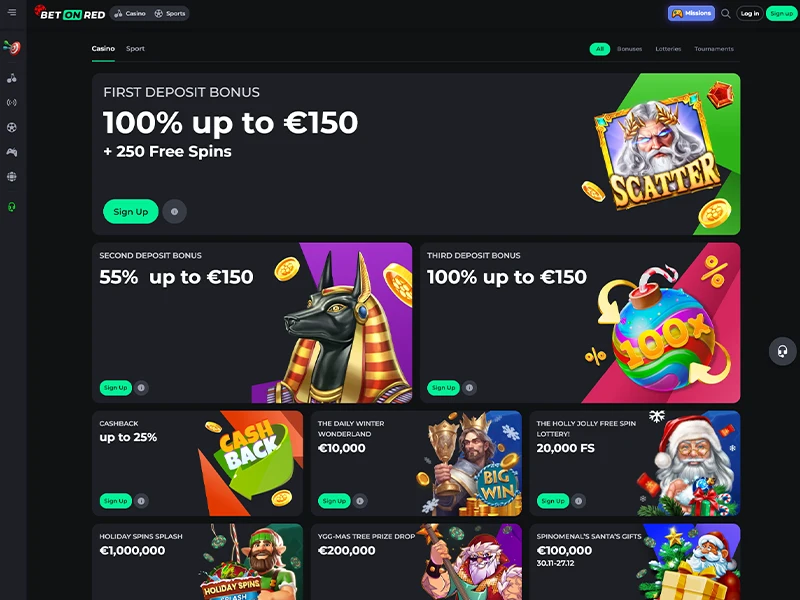
Task: Filter promotions by Lotteries
Action: pyautogui.click(x=668, y=49)
